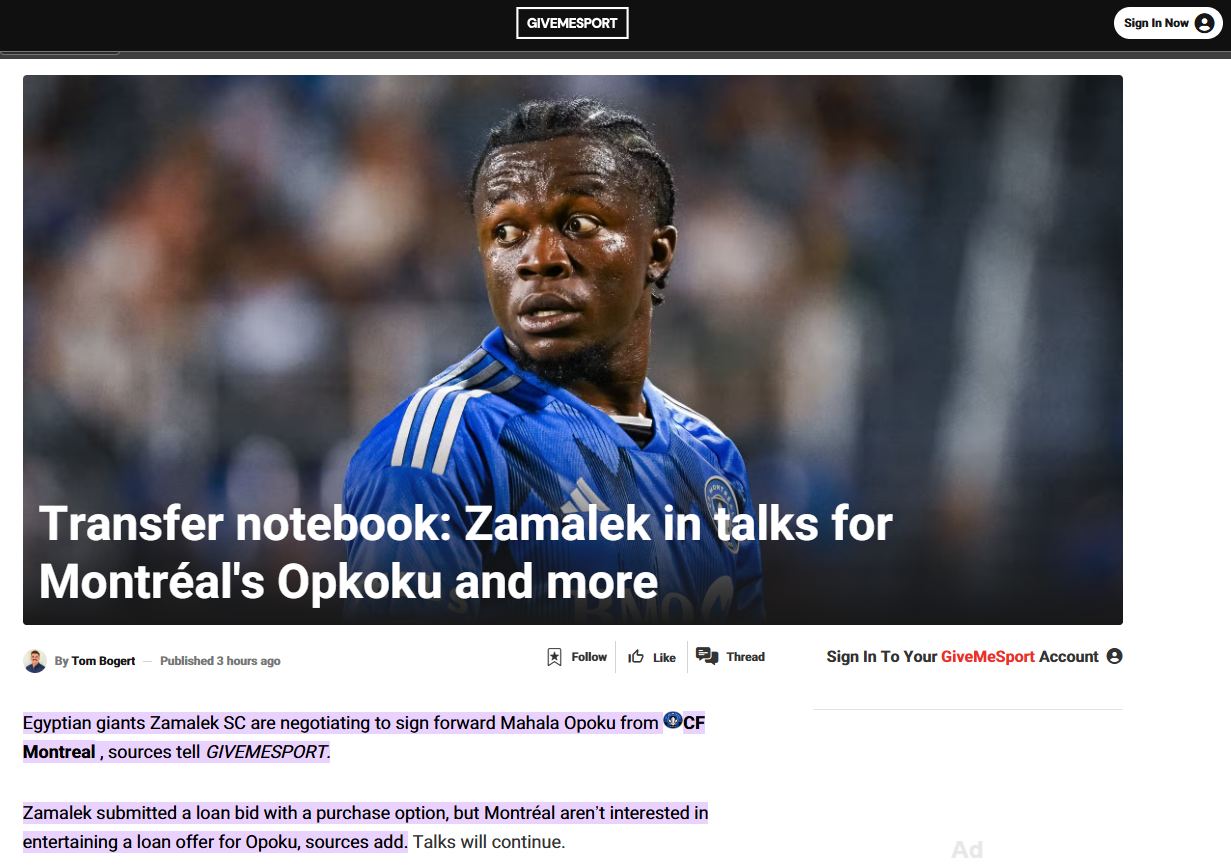This screenshot has width=1231, height=868.
Task: Click the Like label
Action: click(664, 658)
